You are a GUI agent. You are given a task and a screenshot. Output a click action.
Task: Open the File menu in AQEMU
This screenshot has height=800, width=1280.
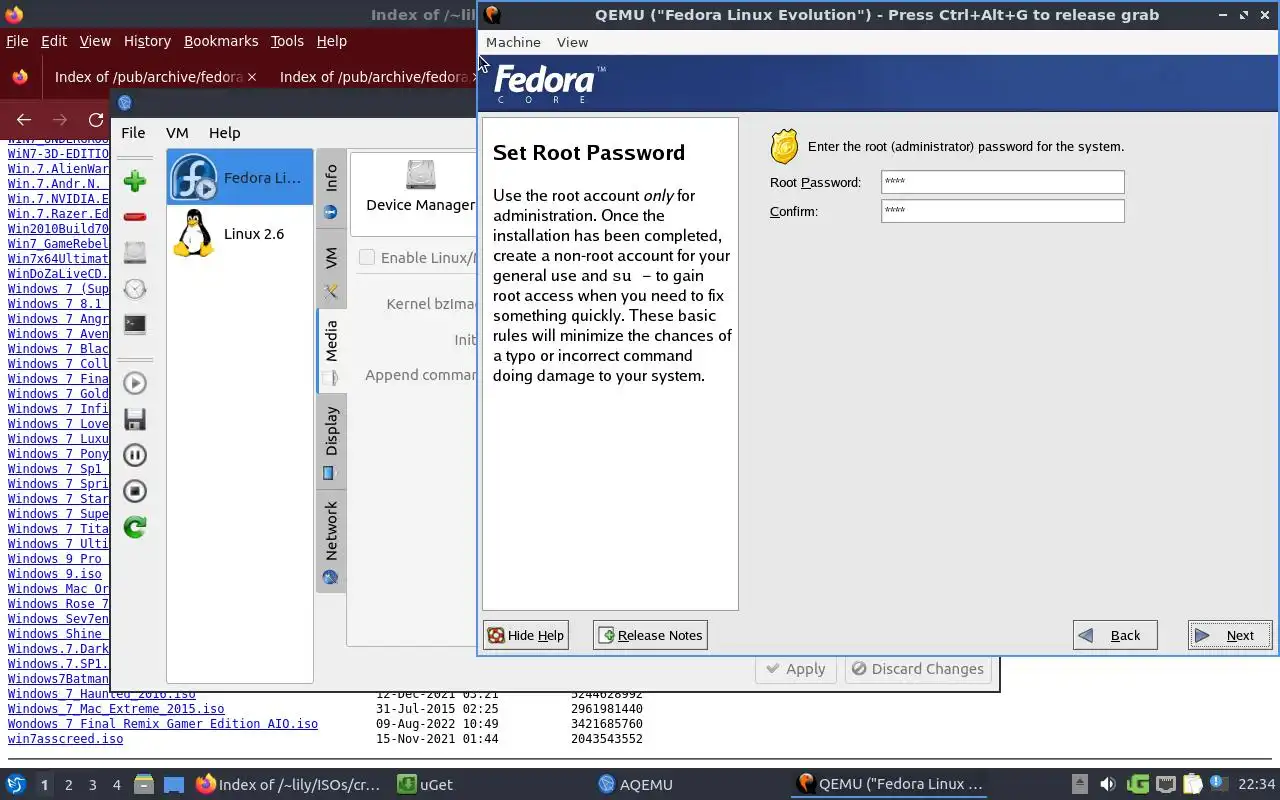[x=133, y=132]
